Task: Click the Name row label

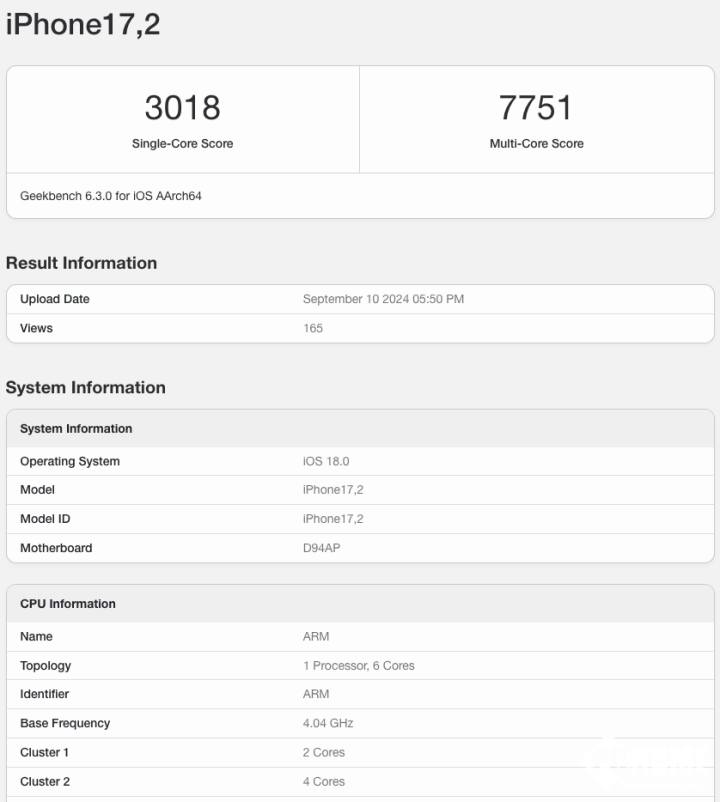Action: [x=36, y=637]
